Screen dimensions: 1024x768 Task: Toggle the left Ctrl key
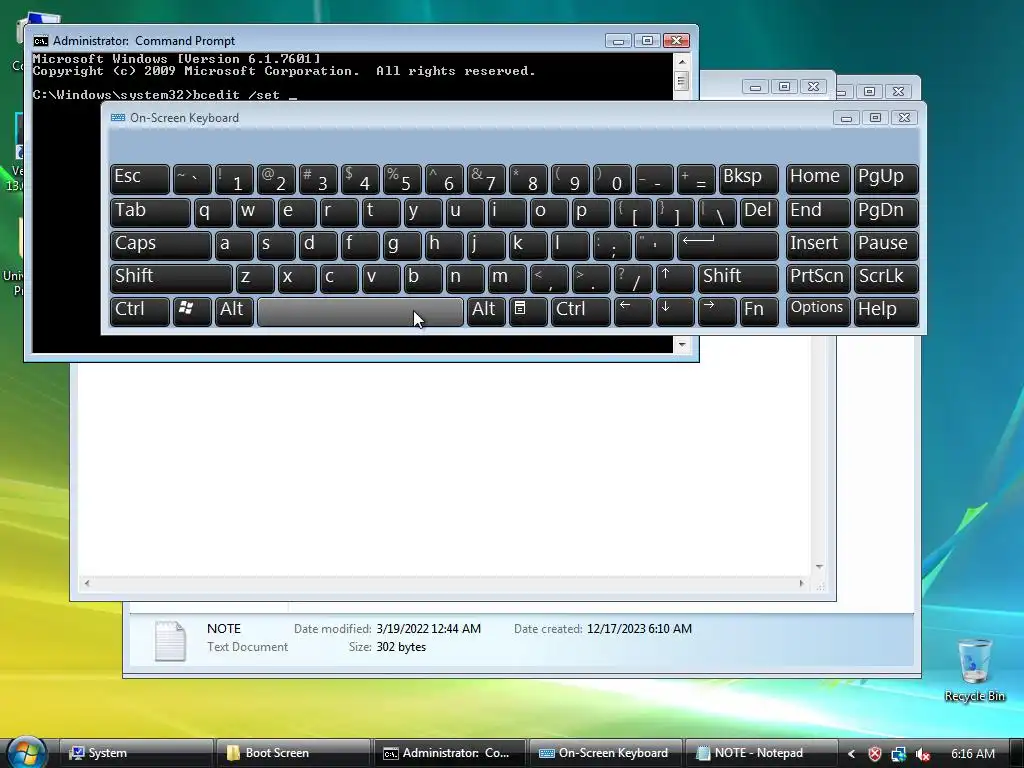pyautogui.click(x=140, y=311)
